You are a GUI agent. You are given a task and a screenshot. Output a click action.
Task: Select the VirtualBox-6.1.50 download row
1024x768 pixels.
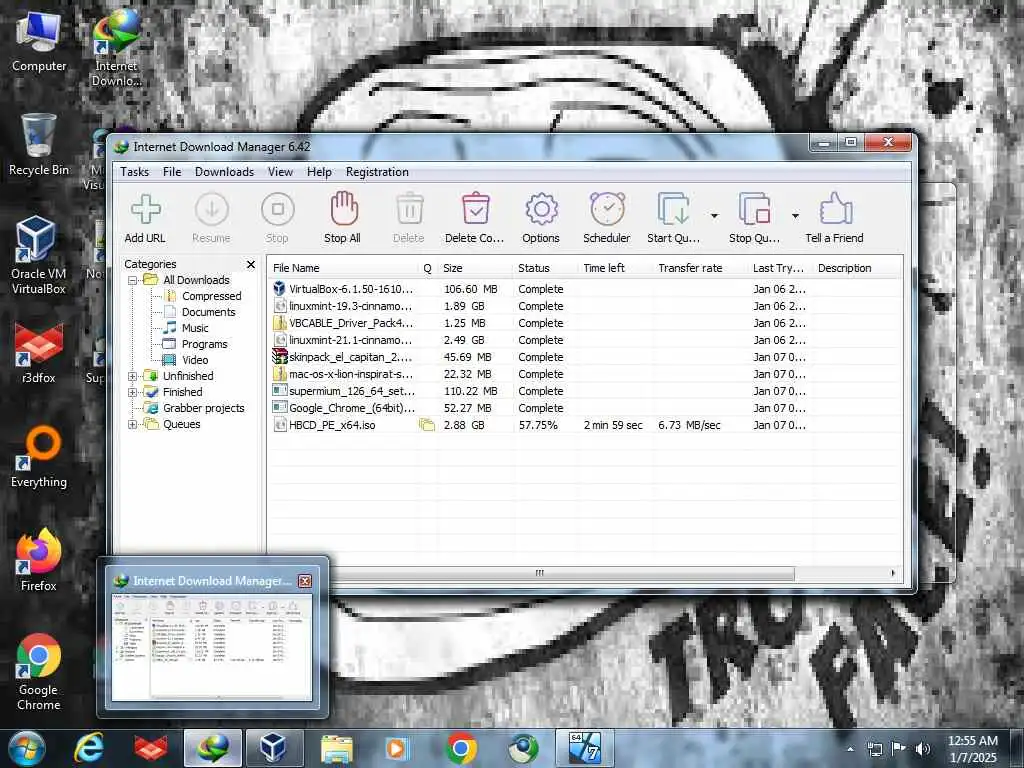pos(584,289)
